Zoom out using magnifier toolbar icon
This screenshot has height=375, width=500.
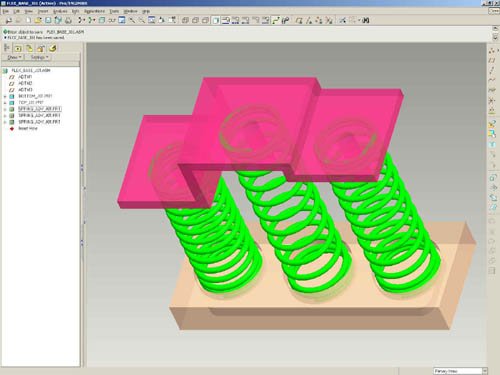click(x=142, y=20)
